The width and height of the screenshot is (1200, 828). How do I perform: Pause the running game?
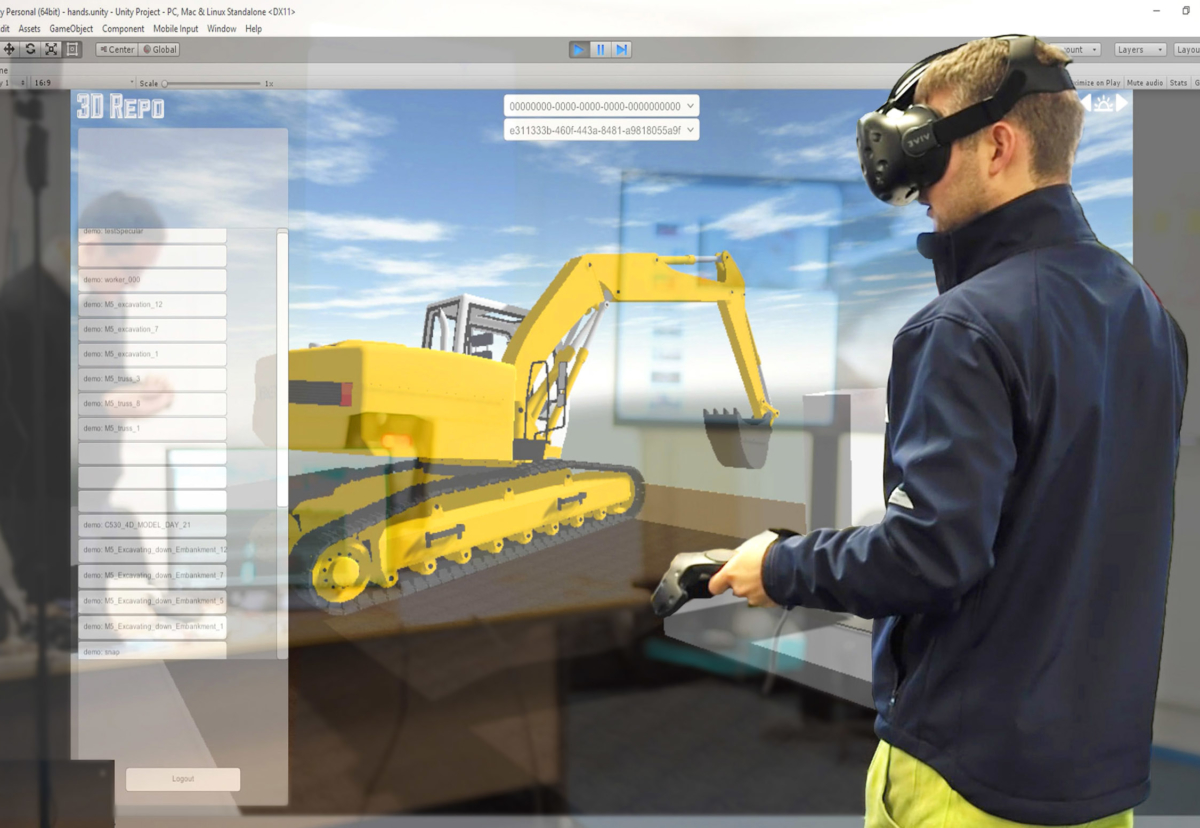pyautogui.click(x=600, y=49)
